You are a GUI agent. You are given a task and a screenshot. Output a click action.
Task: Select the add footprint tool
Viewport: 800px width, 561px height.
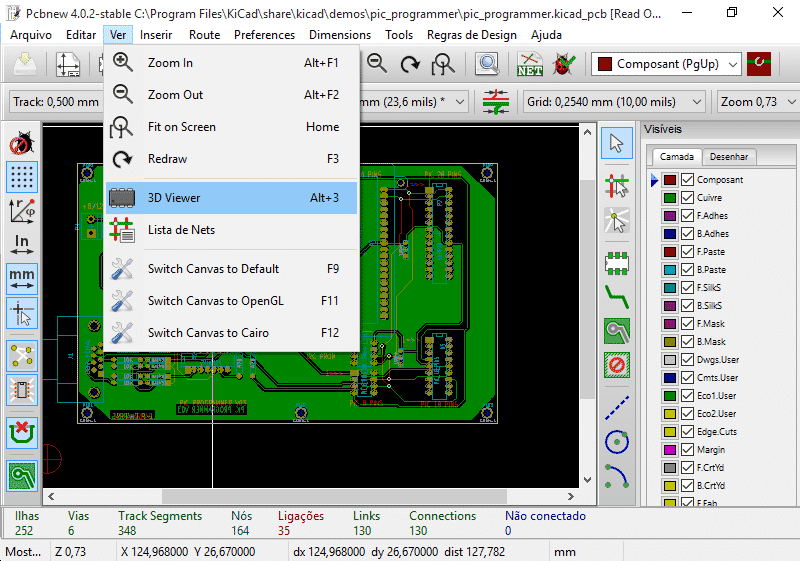tap(616, 263)
